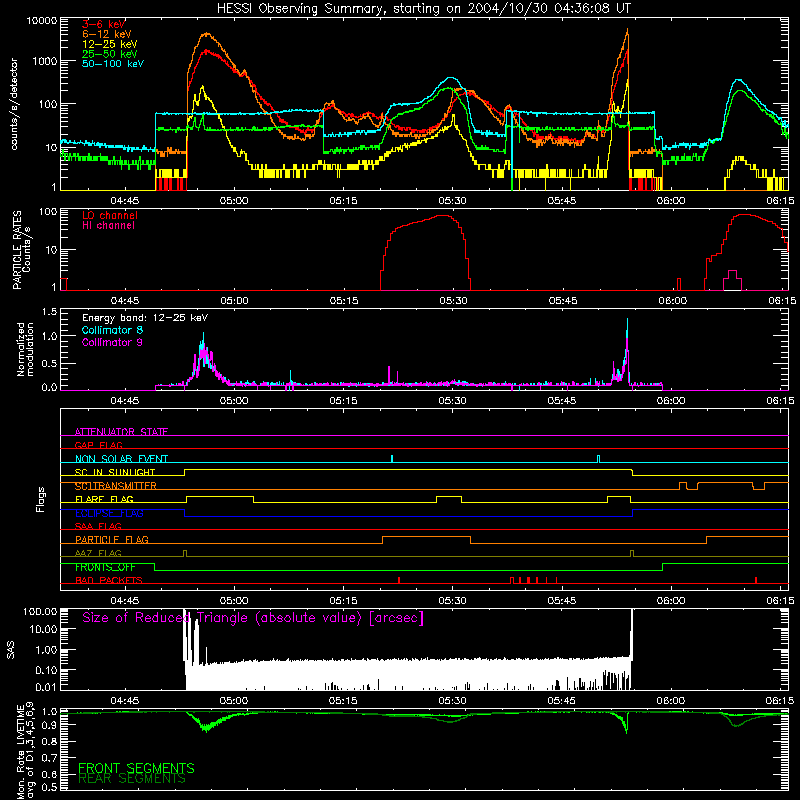Screen dimensions: 800x800
Task: Click the 100.00 tick on SAS axis
Action: [40, 611]
